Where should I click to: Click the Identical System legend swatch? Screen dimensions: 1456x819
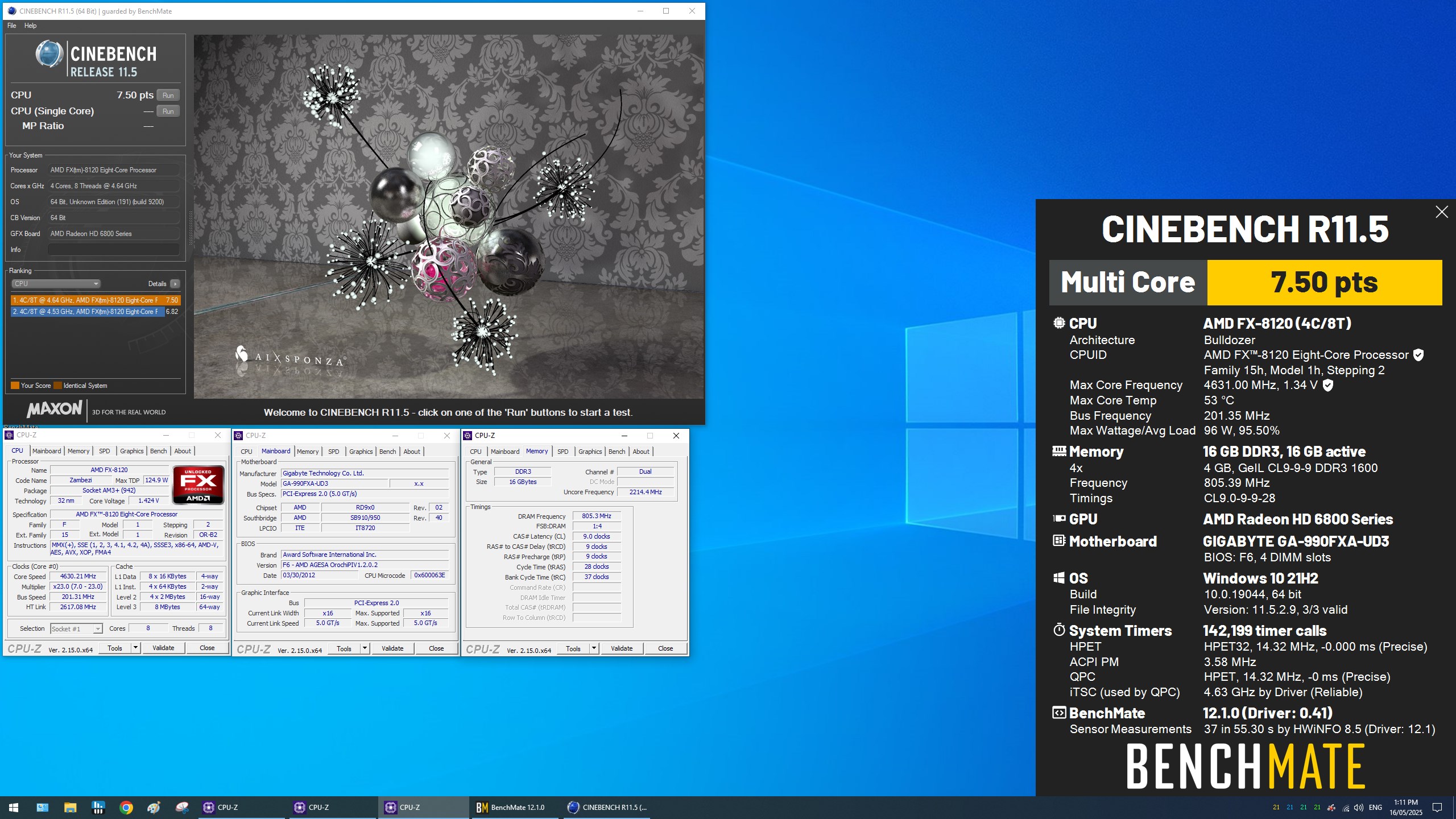[x=57, y=386]
